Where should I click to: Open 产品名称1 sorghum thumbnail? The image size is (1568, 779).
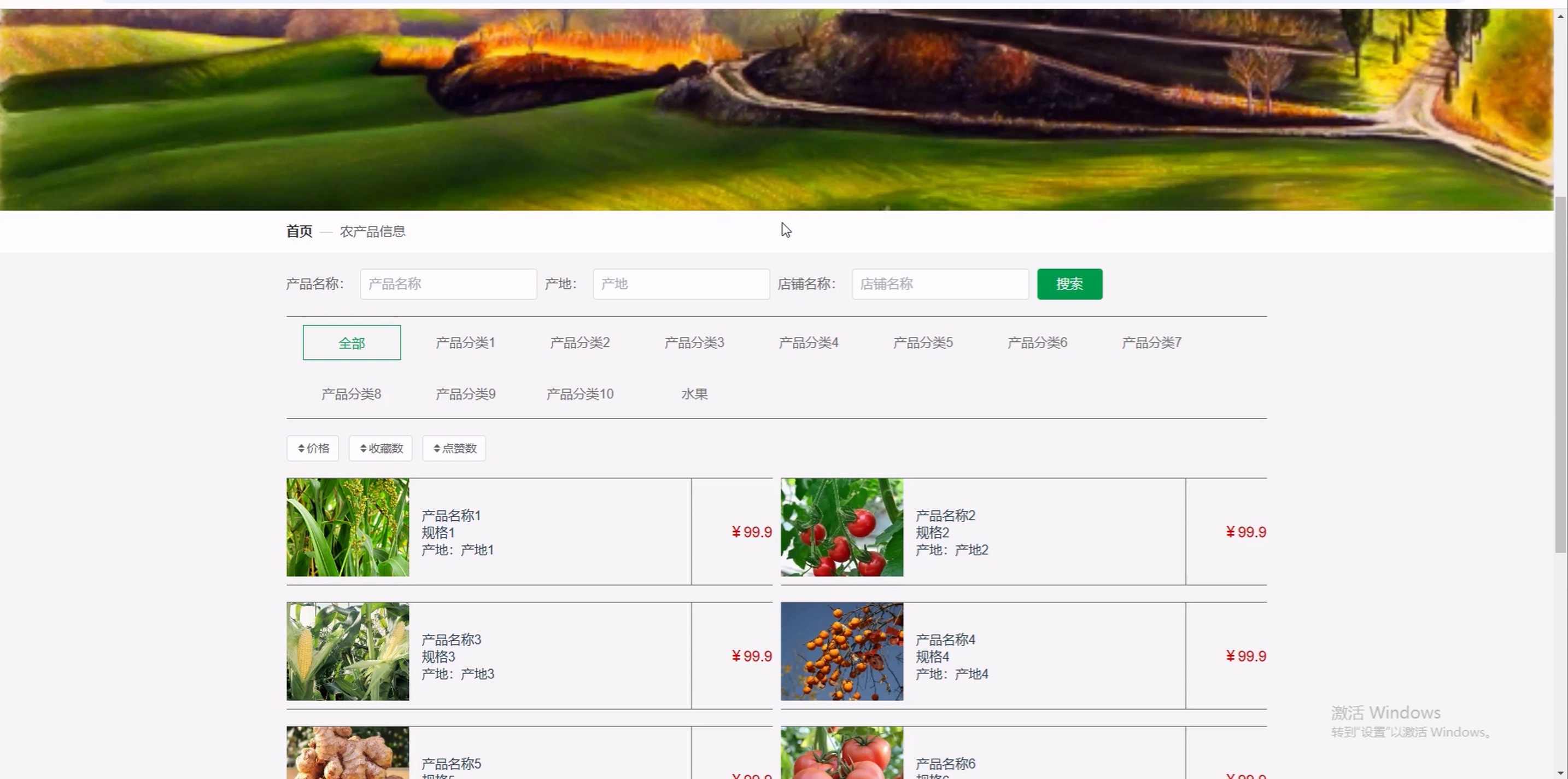[348, 527]
